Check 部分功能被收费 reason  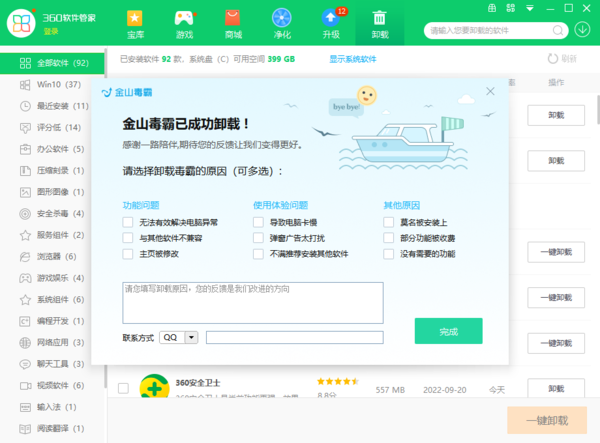tap(389, 238)
